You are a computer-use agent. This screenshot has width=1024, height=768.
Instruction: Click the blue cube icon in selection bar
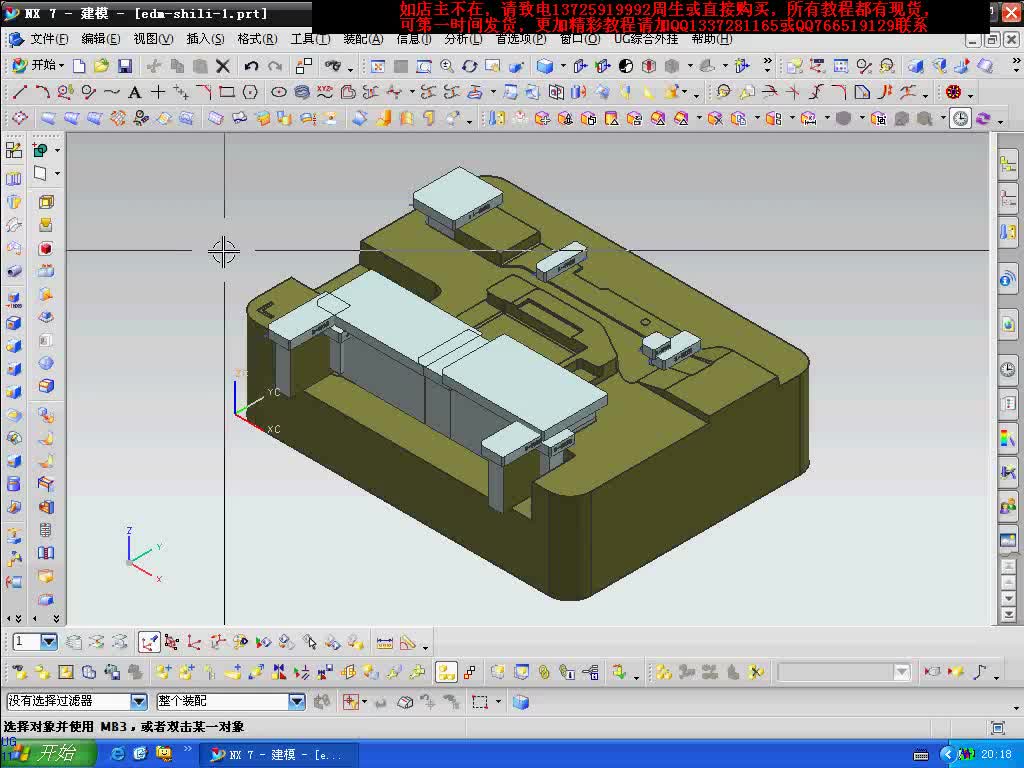tap(520, 703)
